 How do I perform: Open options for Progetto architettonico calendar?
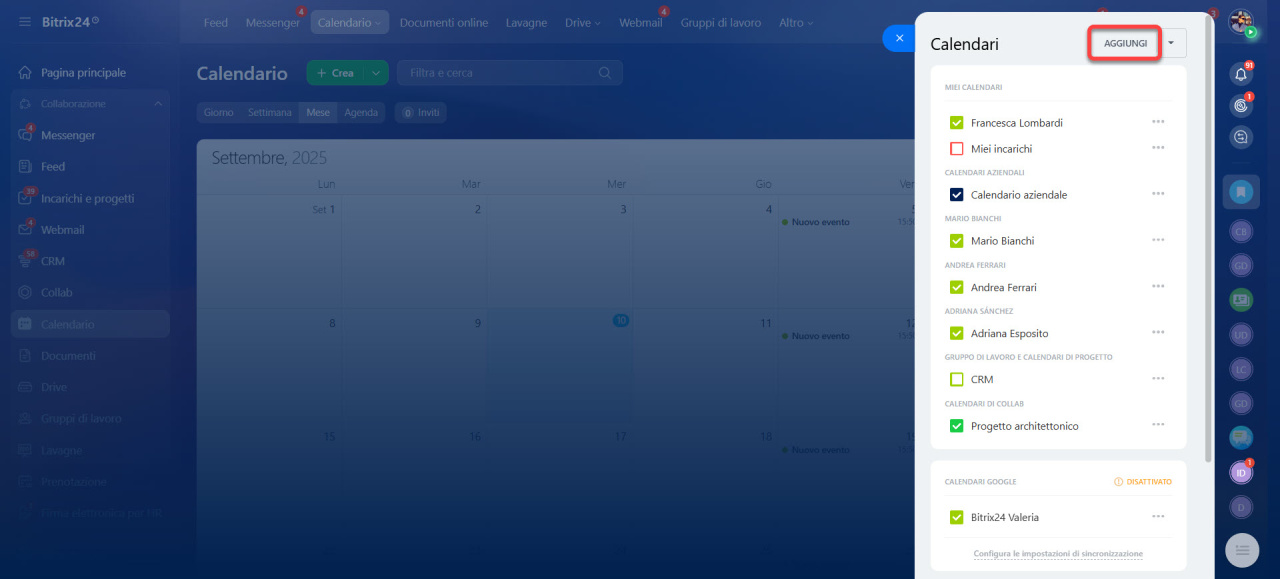point(1158,425)
